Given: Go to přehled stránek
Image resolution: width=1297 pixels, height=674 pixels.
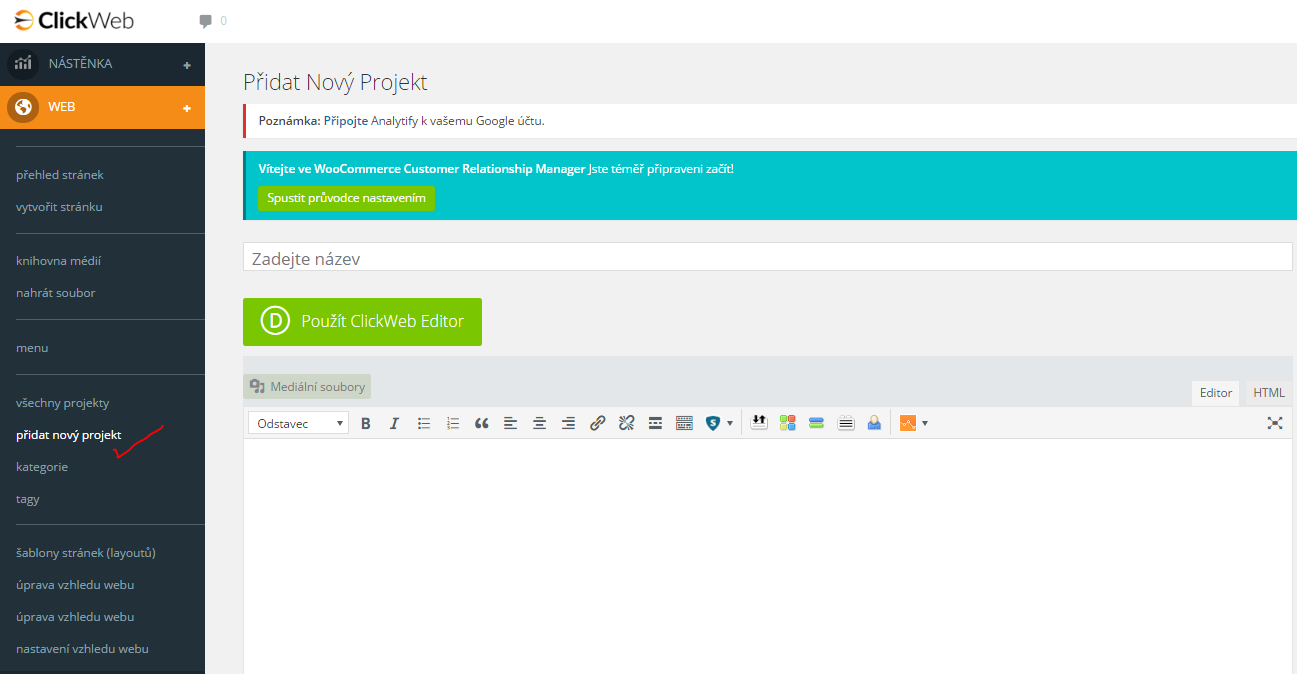Looking at the screenshot, I should pyautogui.click(x=60, y=175).
